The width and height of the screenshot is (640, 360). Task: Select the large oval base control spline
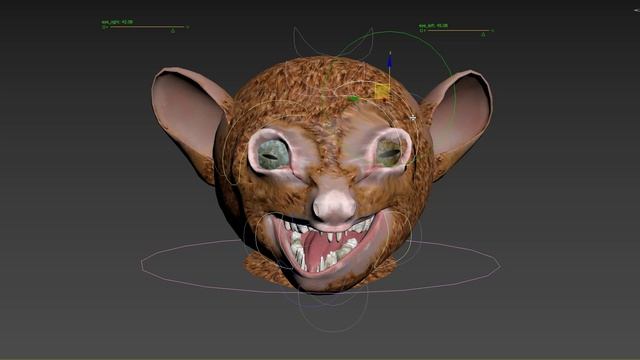321,266
